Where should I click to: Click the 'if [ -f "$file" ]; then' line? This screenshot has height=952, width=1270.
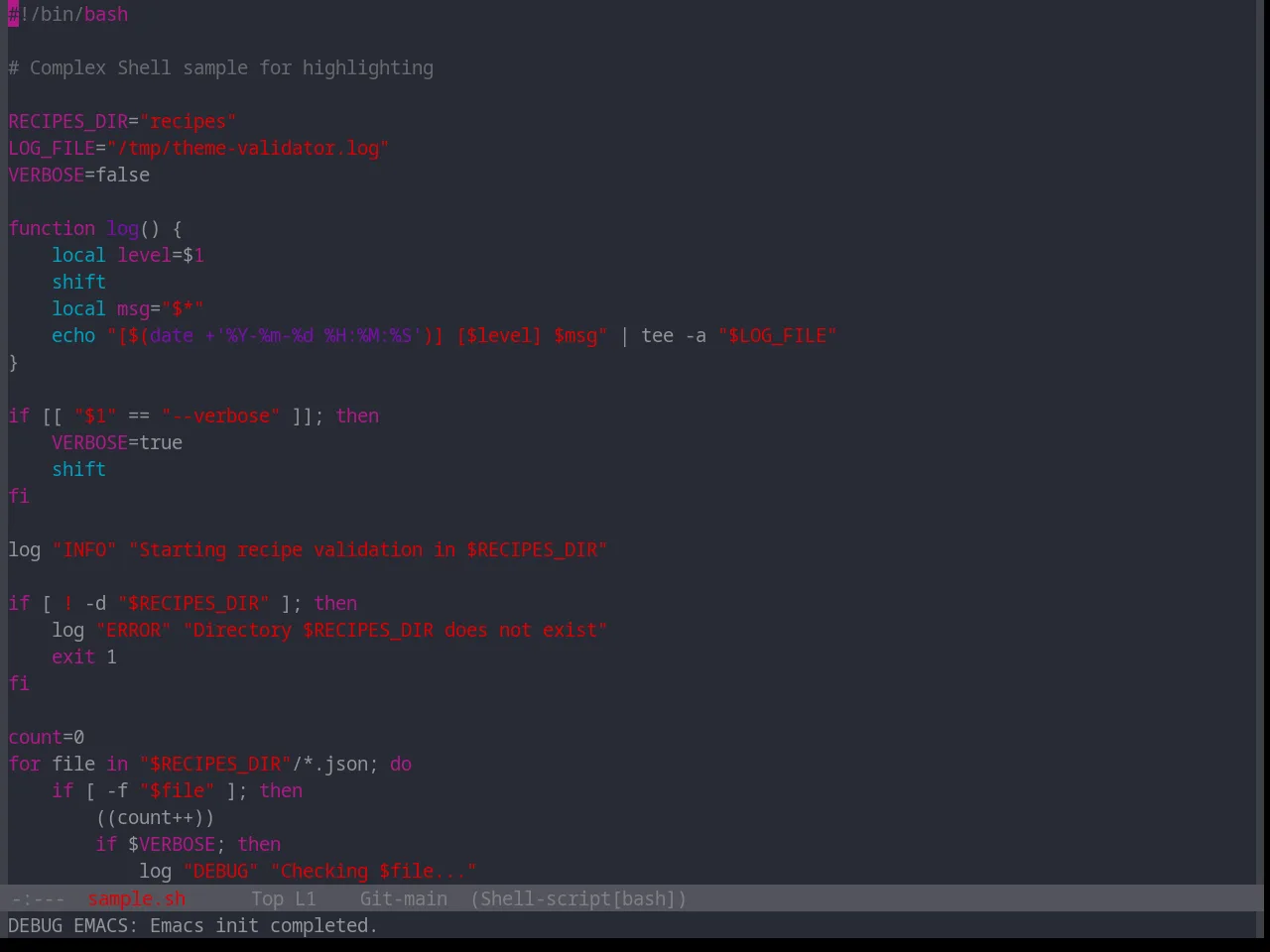click(178, 791)
